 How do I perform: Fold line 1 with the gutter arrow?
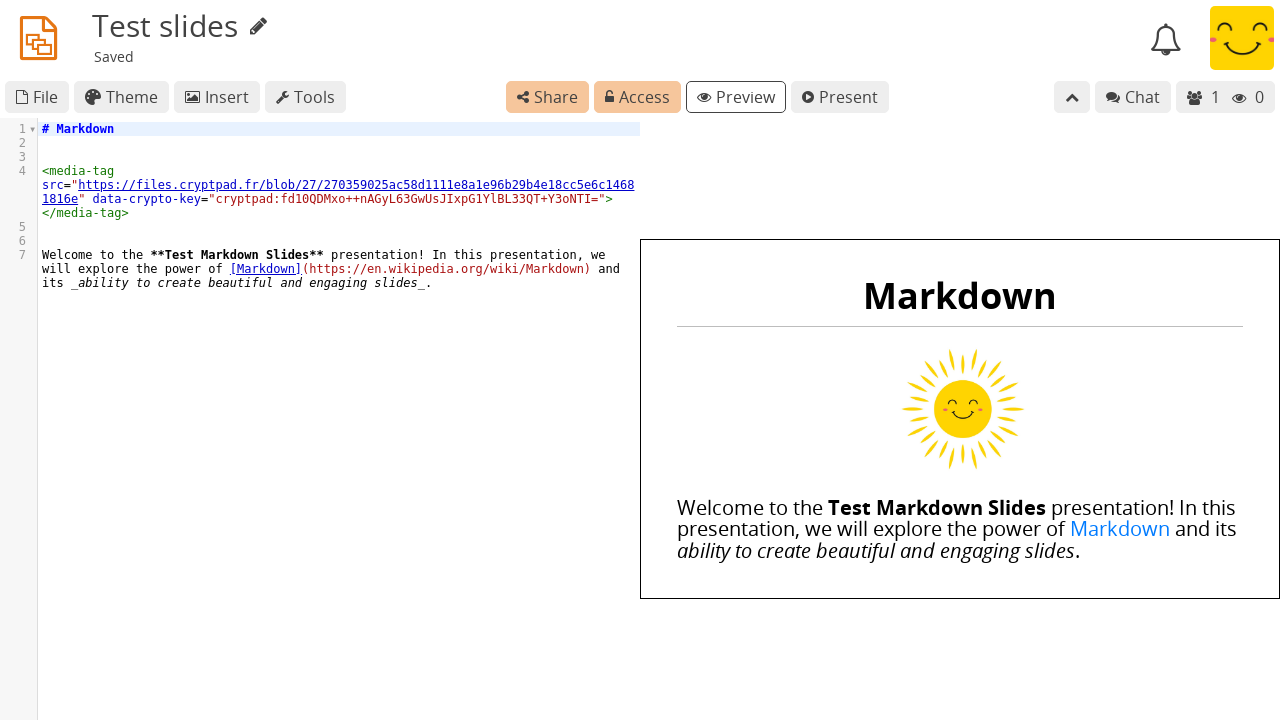[x=32, y=129]
